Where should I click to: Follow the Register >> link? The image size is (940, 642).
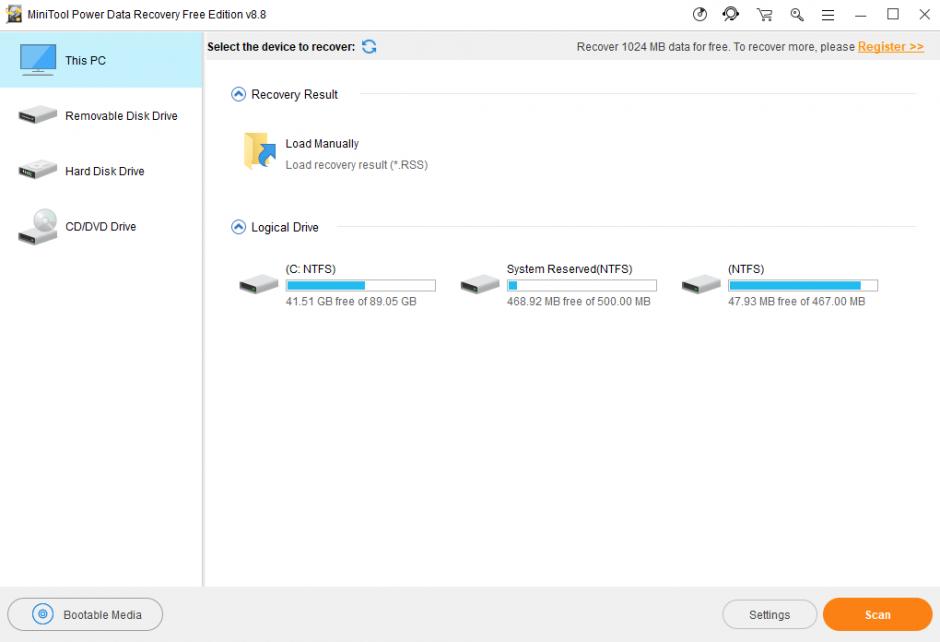tap(890, 47)
